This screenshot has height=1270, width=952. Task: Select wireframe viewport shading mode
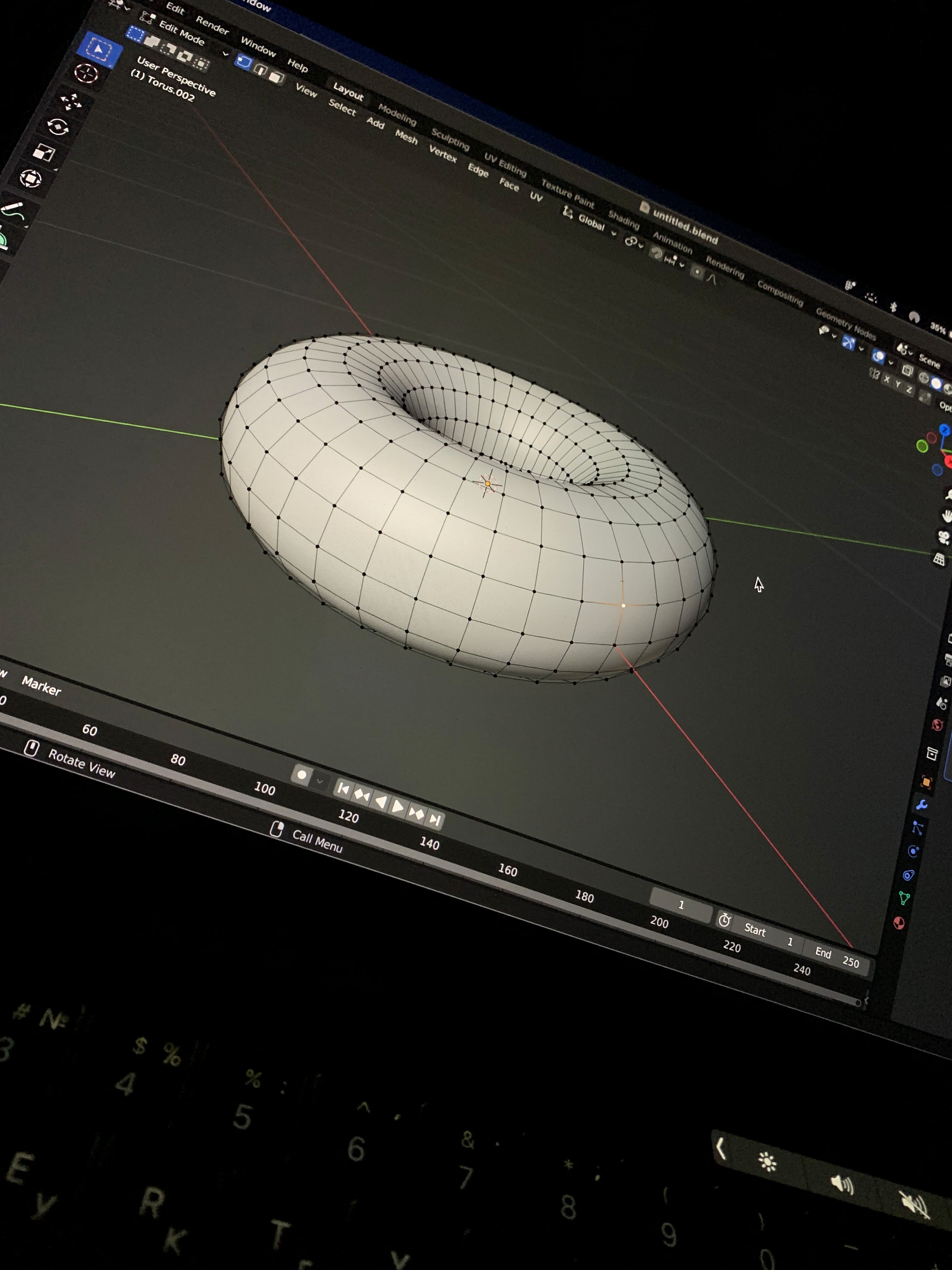click(x=924, y=377)
